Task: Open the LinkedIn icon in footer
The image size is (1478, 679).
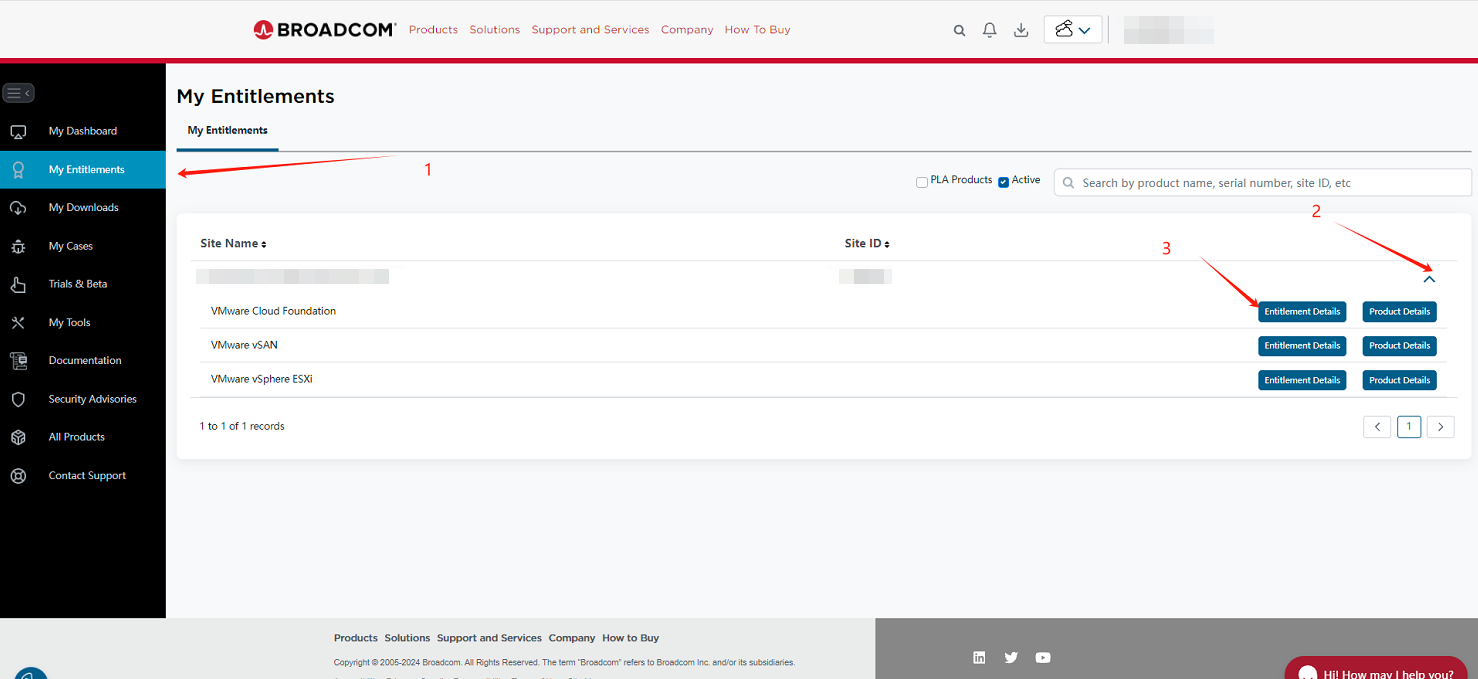Action: (979, 657)
